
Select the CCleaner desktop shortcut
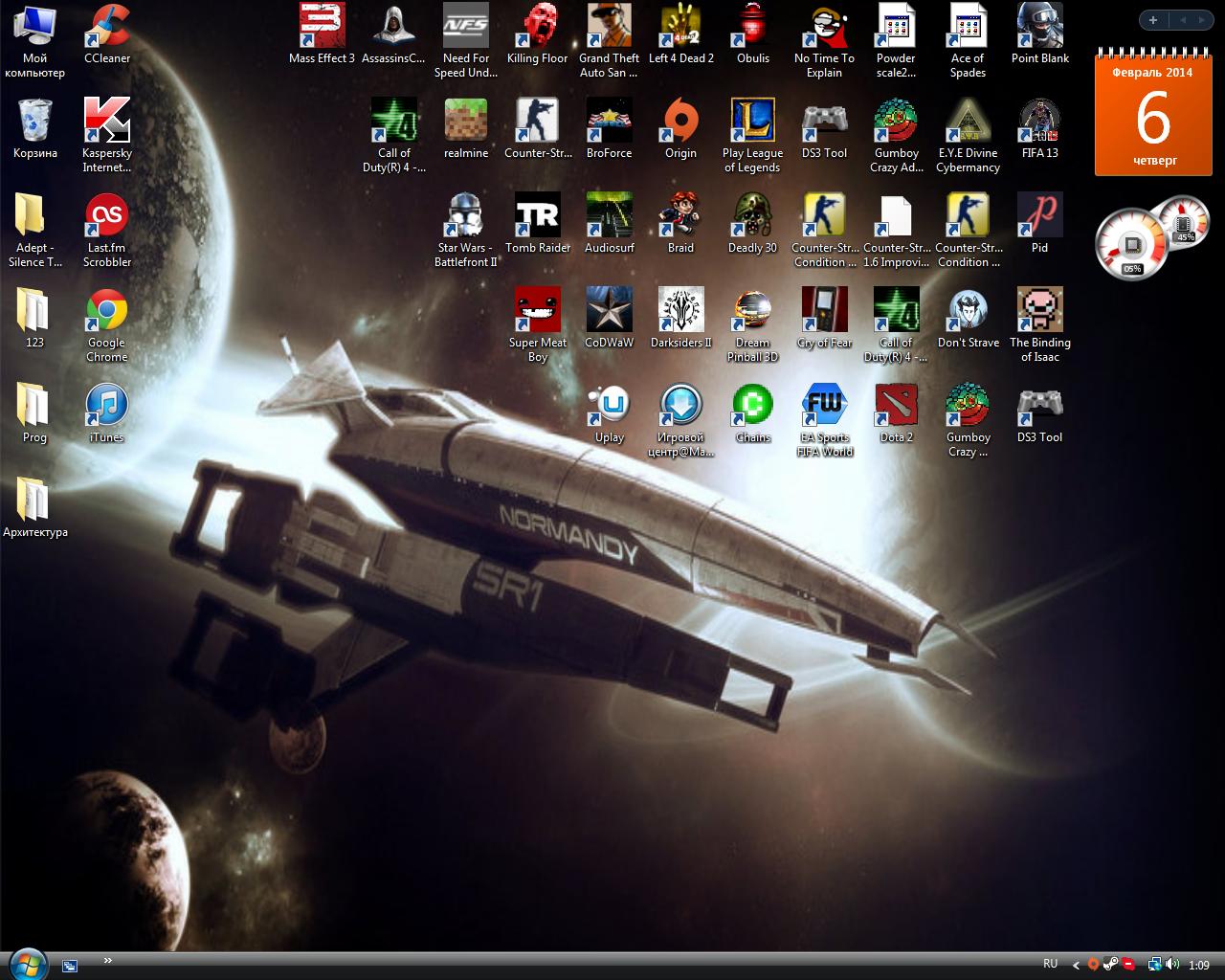coord(106,27)
